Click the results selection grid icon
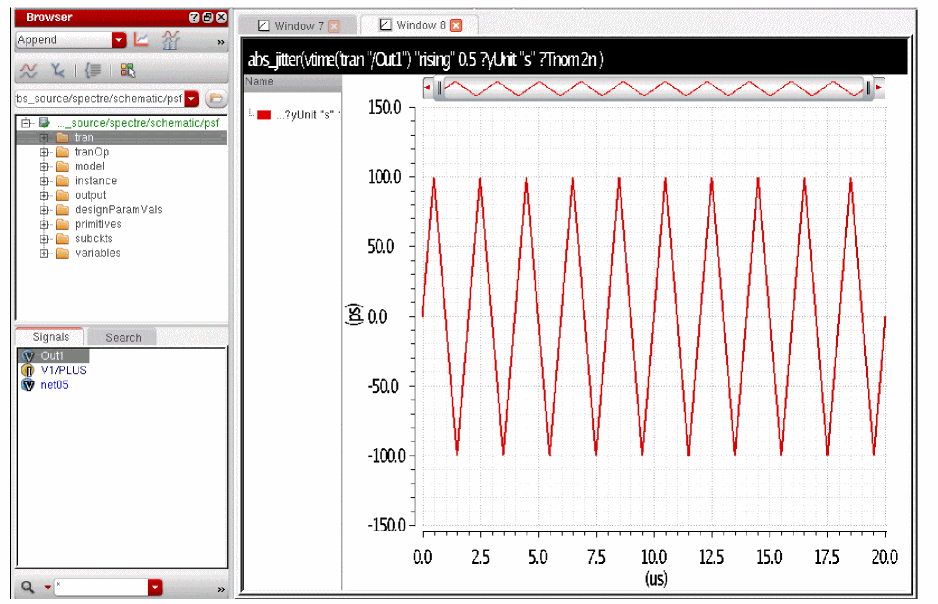The image size is (938, 604). coord(127,70)
